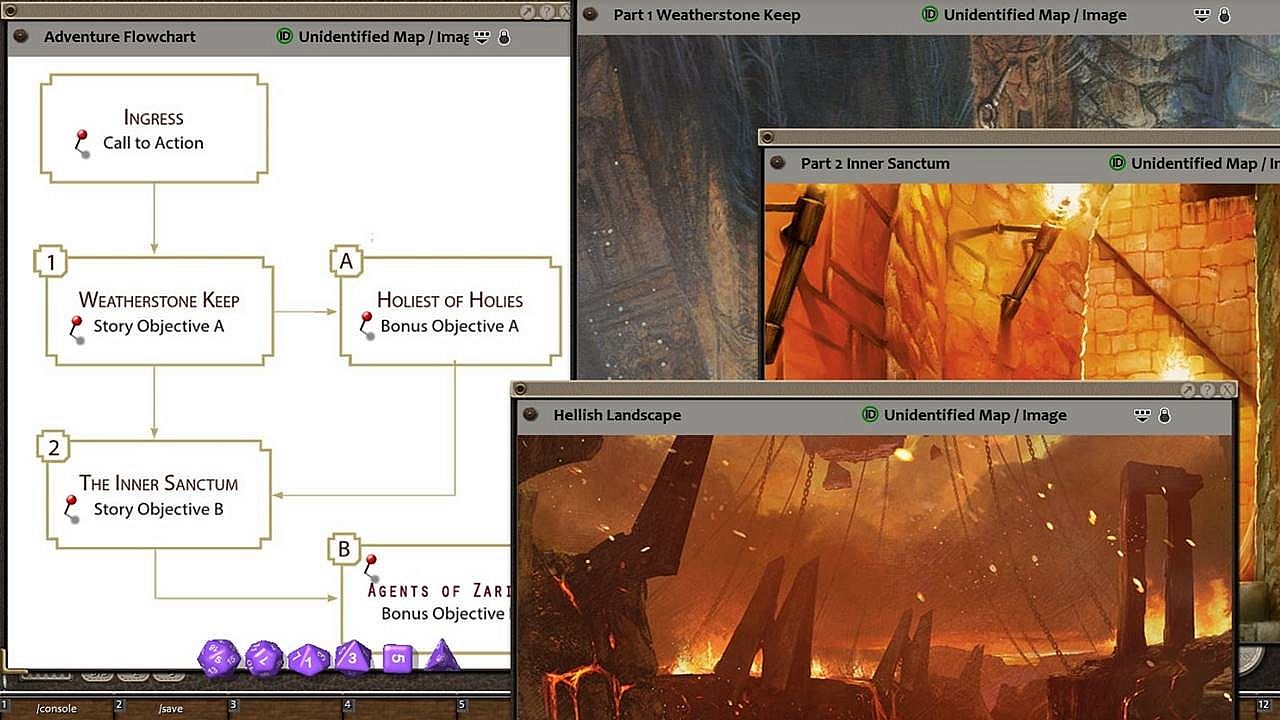The image size is (1280, 720).
Task: Pick the purple d20 die
Action: click(217, 659)
